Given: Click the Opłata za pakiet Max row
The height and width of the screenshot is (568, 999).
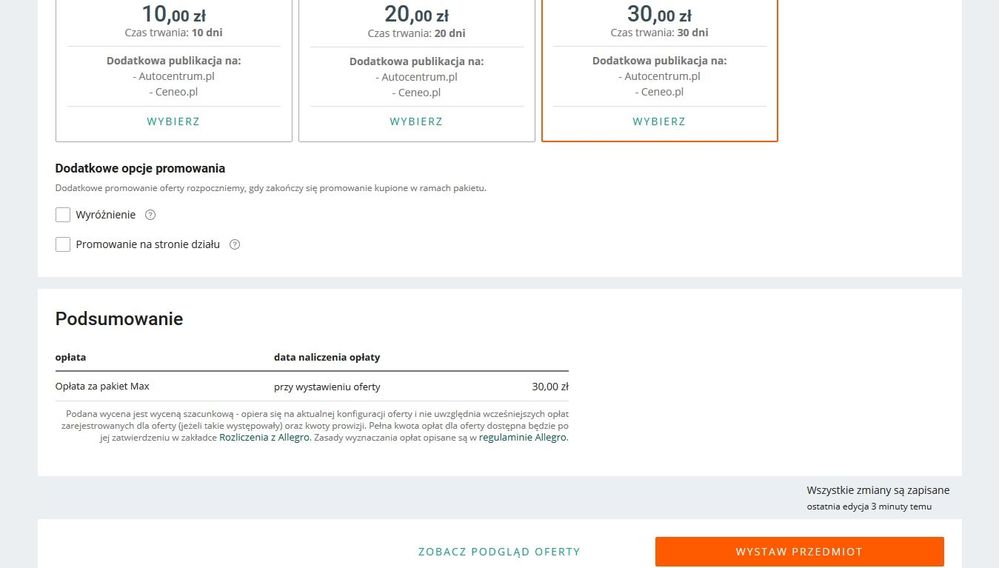Looking at the screenshot, I should pos(311,387).
